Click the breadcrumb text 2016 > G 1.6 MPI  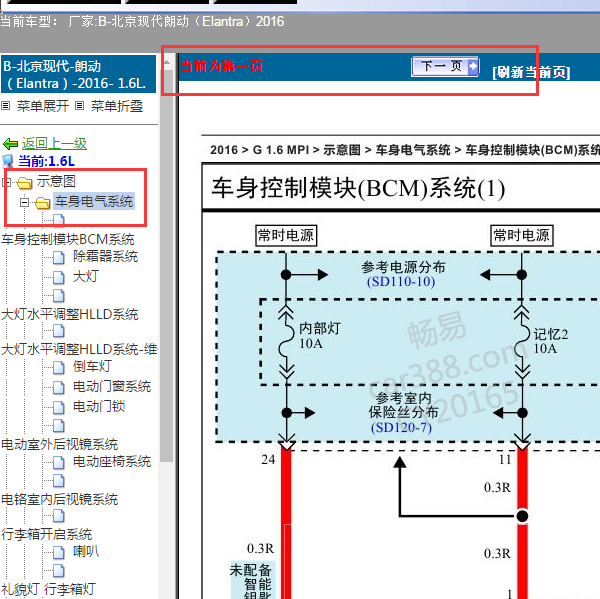tap(259, 150)
